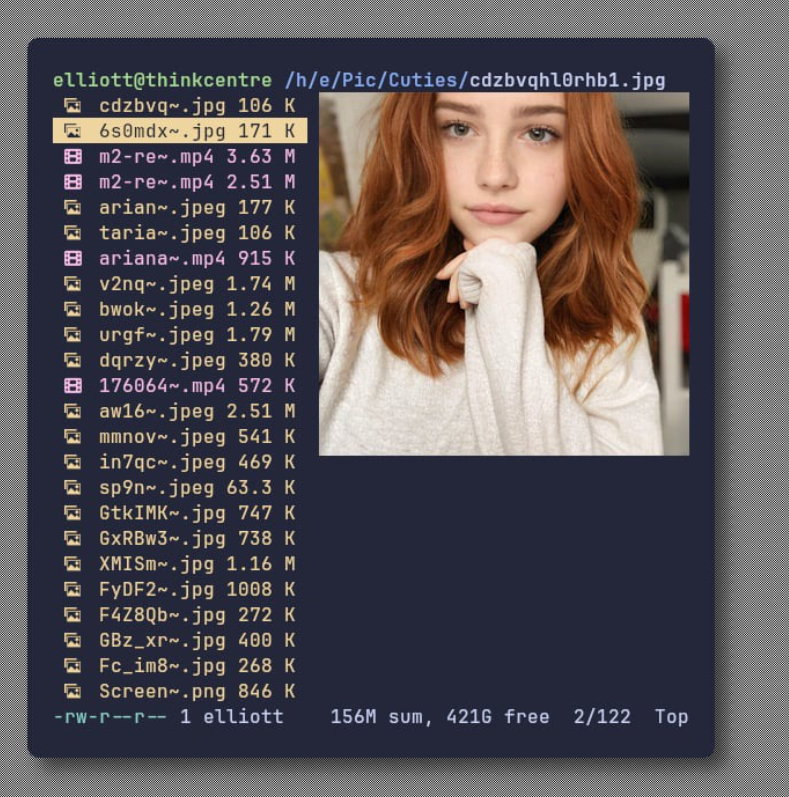Select the sp9n~.jpeg file row
Screen dimensions: 789x797
[180, 488]
